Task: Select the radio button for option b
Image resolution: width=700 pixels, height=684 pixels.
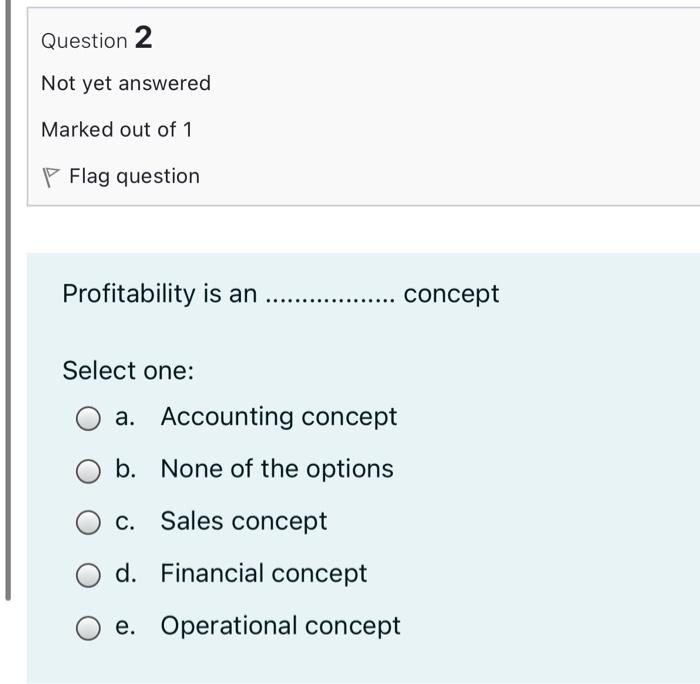Action: [x=90, y=470]
